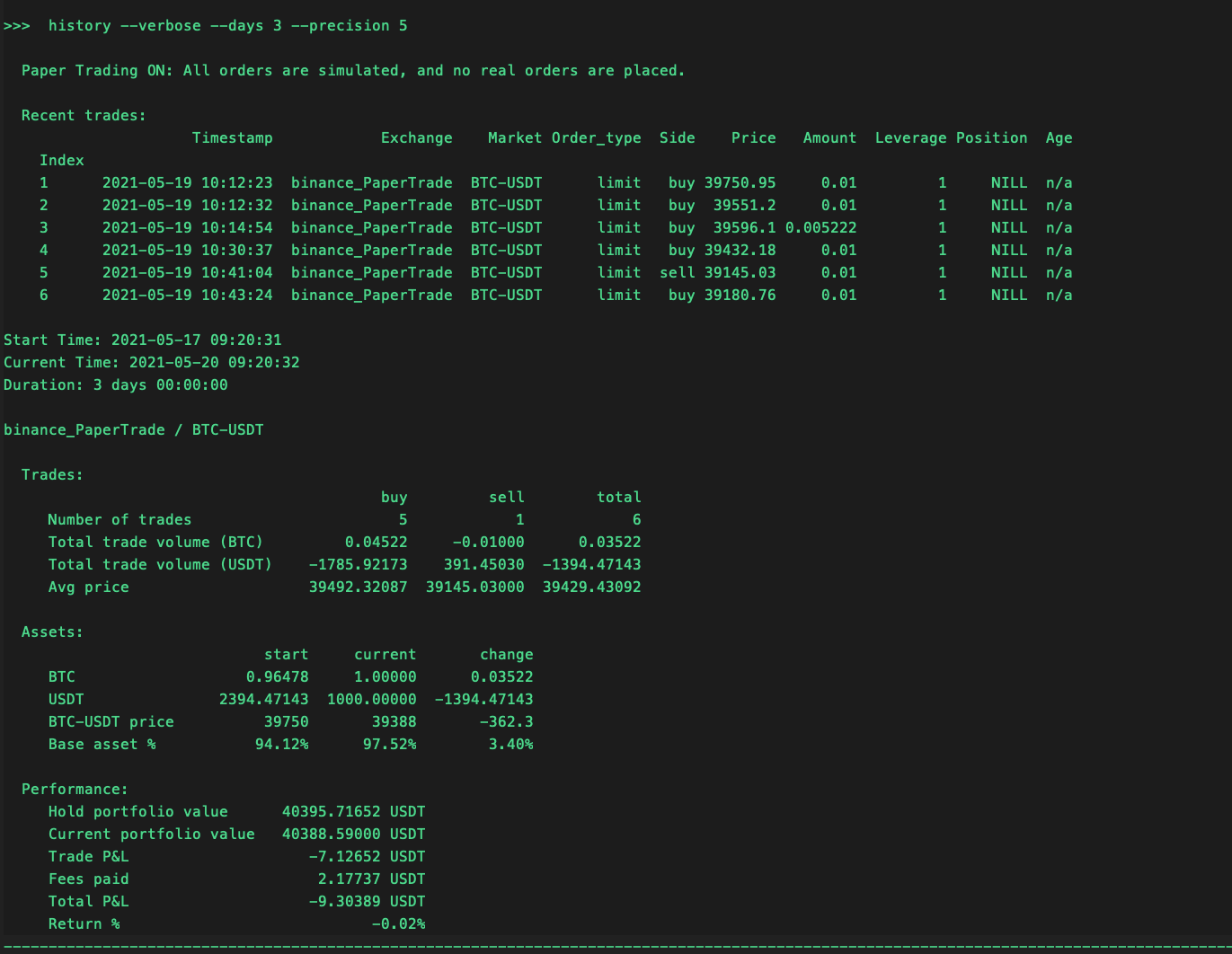
Task: Click the Start Time line
Action: click(142, 340)
